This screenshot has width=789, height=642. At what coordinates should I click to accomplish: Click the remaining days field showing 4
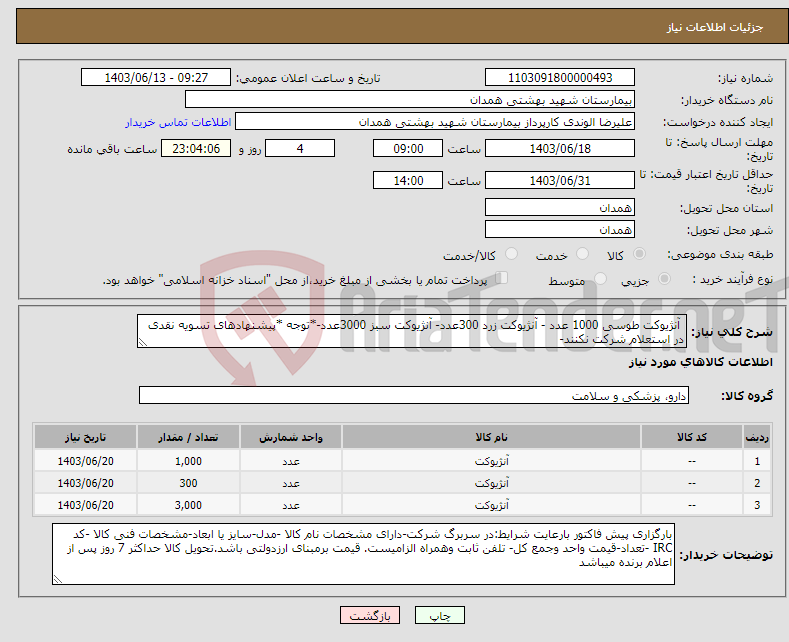pyautogui.click(x=300, y=148)
